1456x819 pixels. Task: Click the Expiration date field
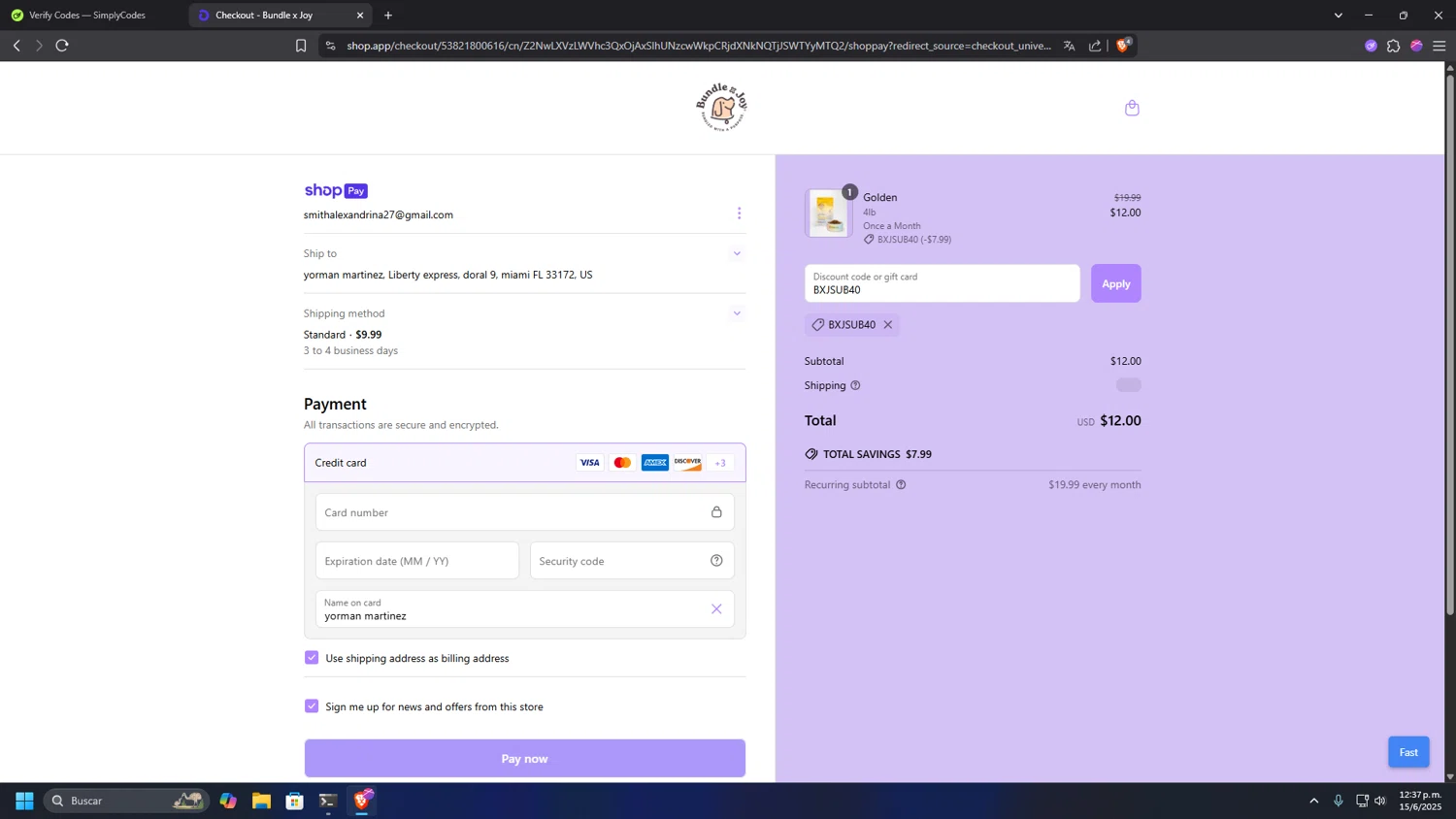point(417,561)
